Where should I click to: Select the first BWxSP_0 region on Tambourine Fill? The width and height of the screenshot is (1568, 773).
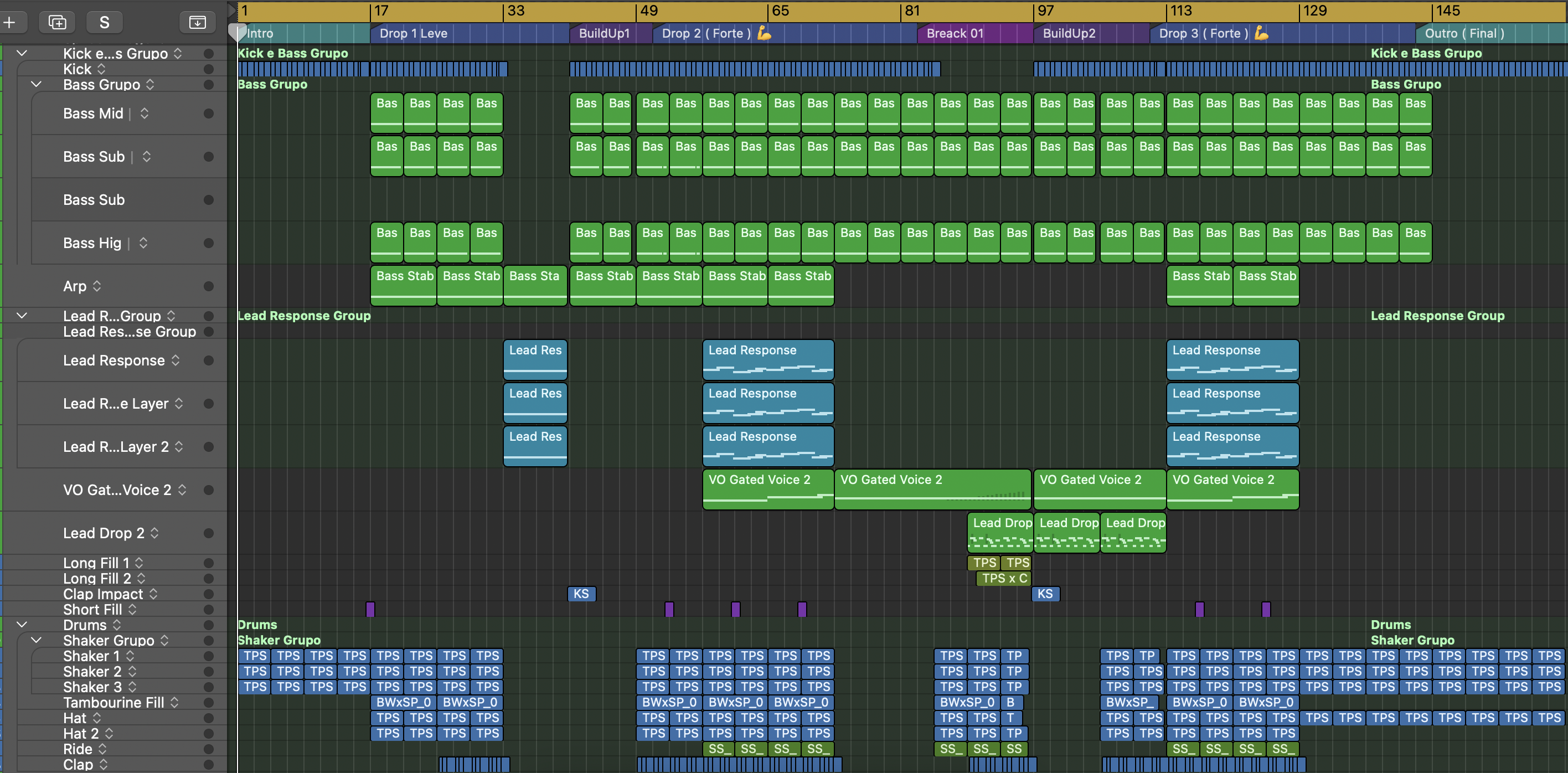[404, 702]
